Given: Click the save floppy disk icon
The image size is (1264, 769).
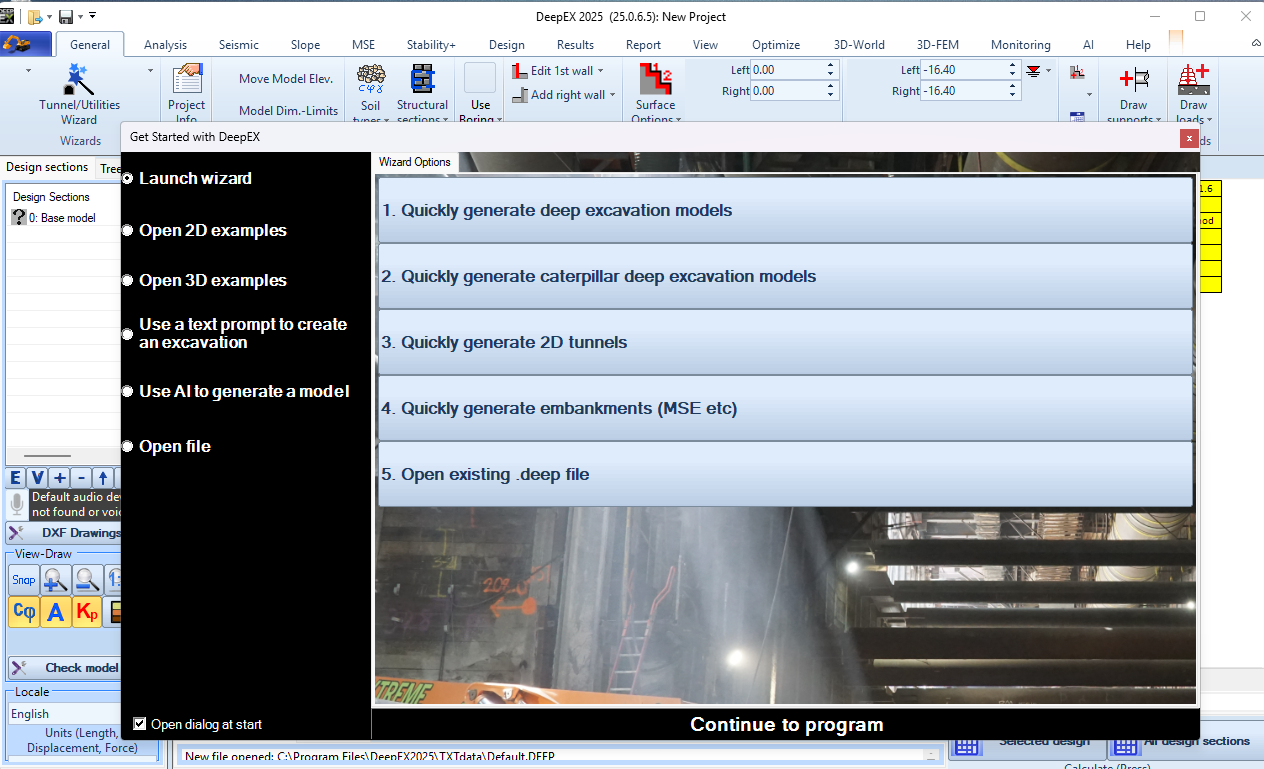Looking at the screenshot, I should pos(66,16).
